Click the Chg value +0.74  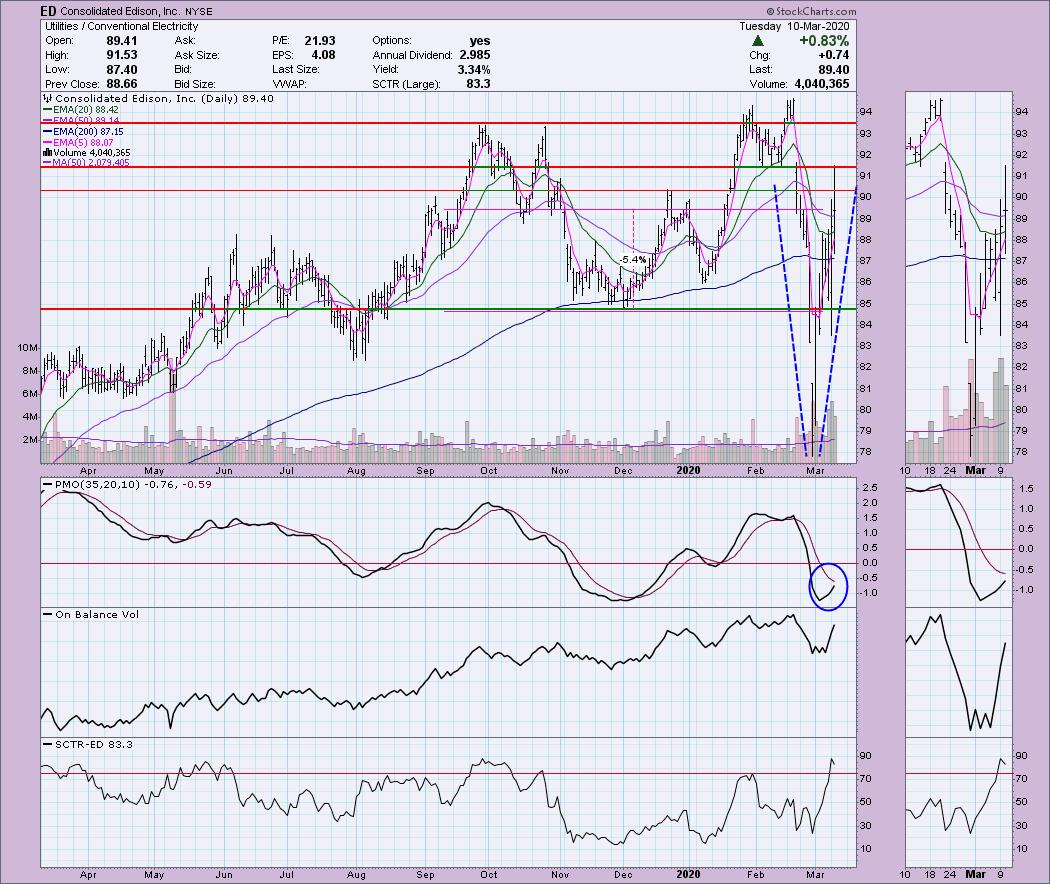coord(834,55)
